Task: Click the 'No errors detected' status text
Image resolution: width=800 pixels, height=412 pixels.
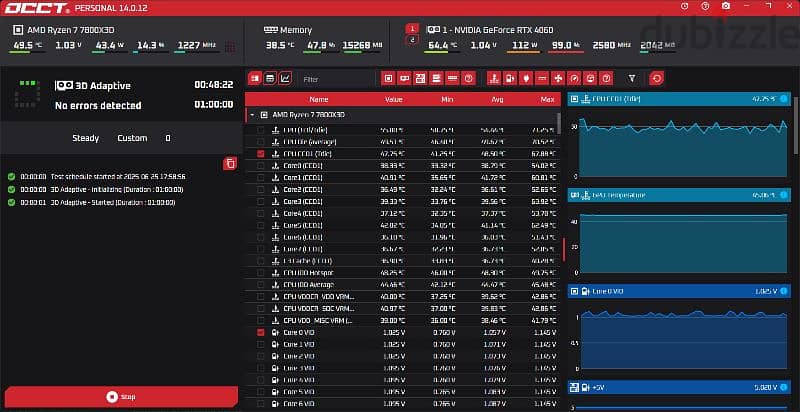Action: pyautogui.click(x=98, y=106)
